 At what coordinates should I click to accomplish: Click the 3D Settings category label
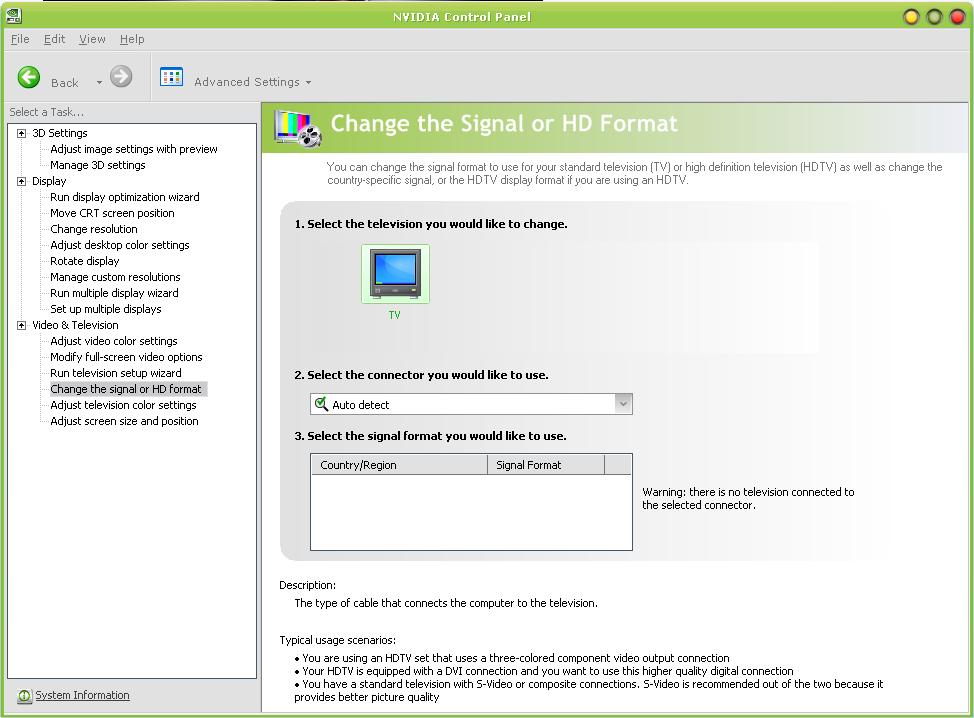60,133
